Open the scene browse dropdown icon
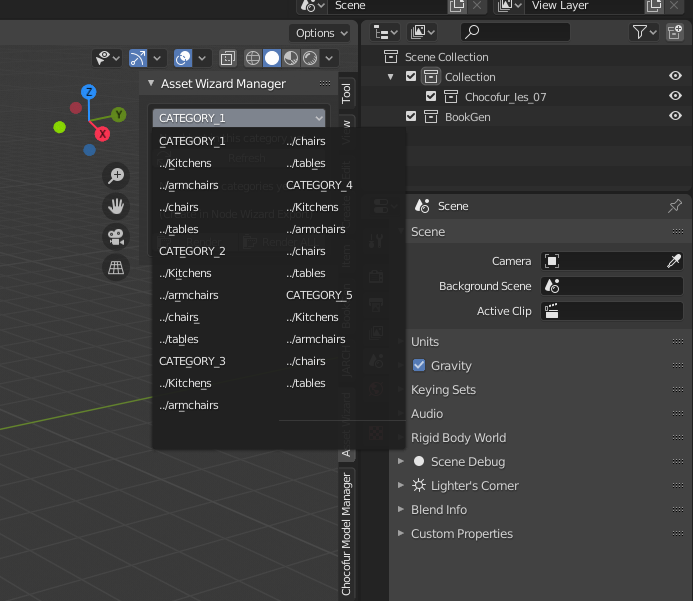Screen dimensions: 693x601 [312, 6]
